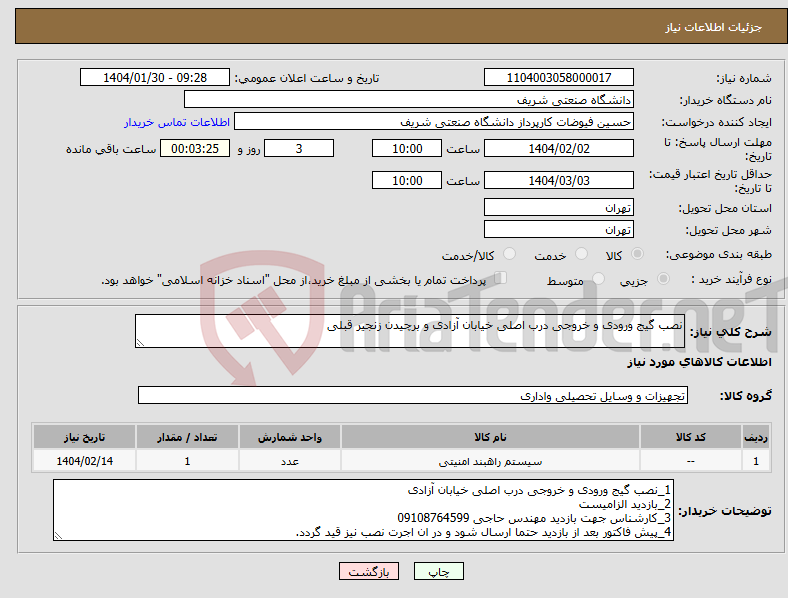Click the شهر محل تحویل field تهران
Viewport: 788px width, 598px height.
(559, 229)
